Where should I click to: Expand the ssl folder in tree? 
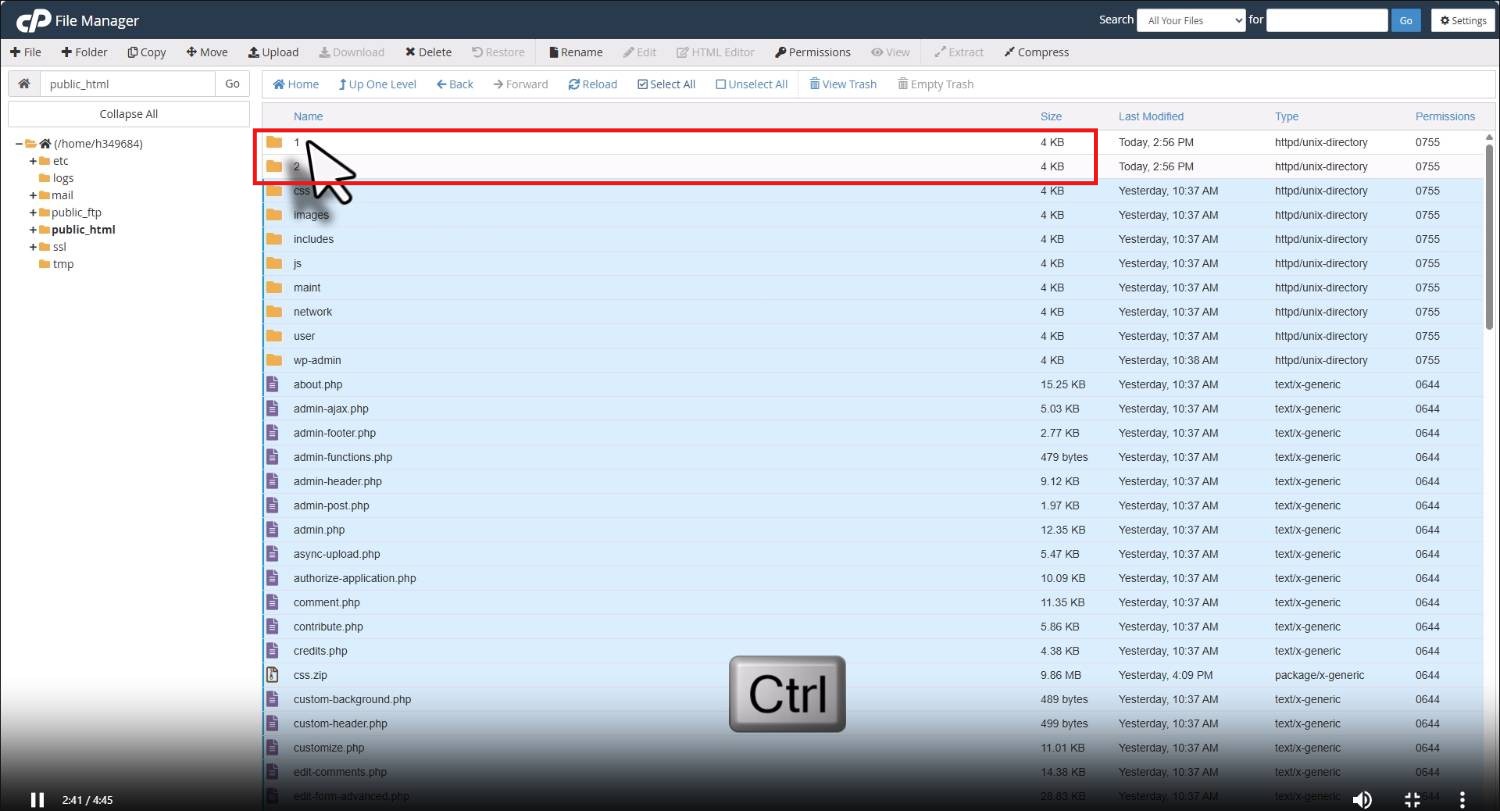33,247
